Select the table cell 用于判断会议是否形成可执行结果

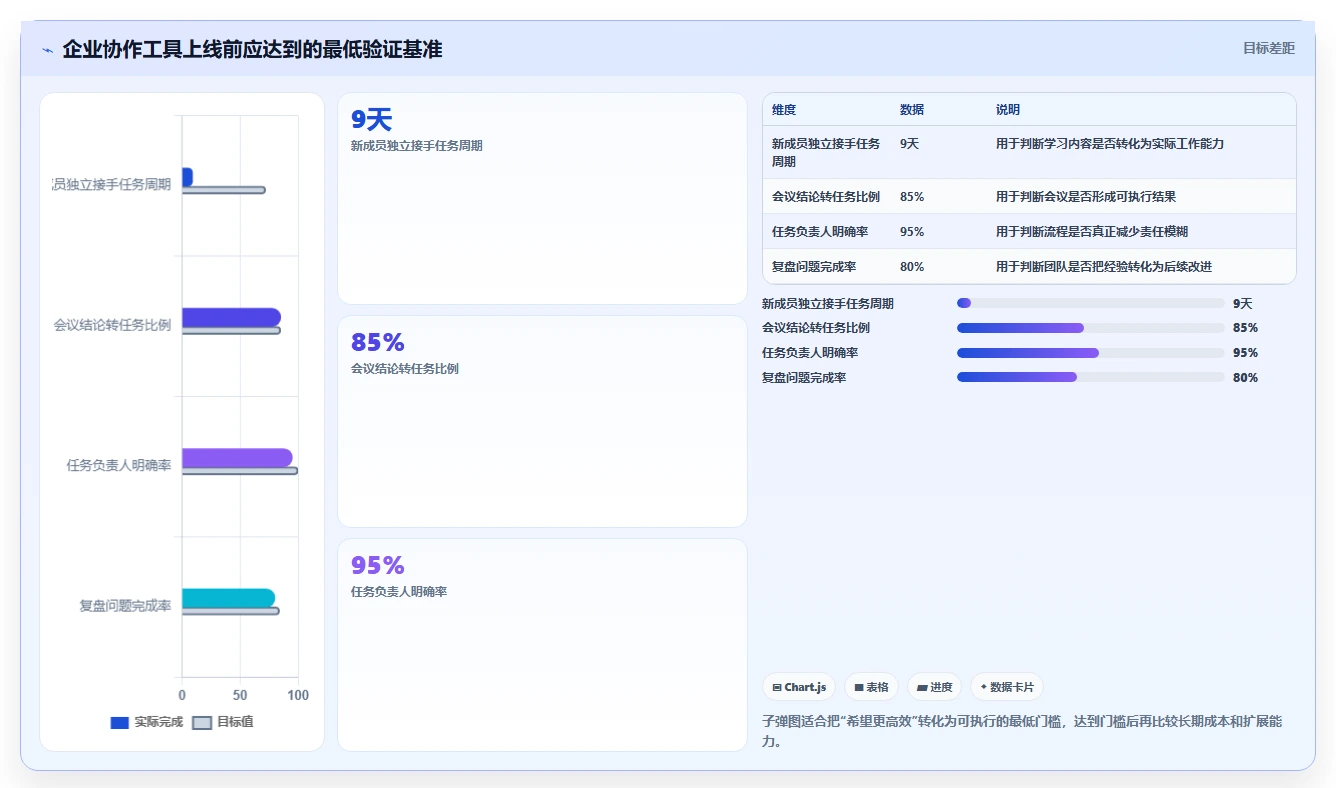click(x=1086, y=197)
